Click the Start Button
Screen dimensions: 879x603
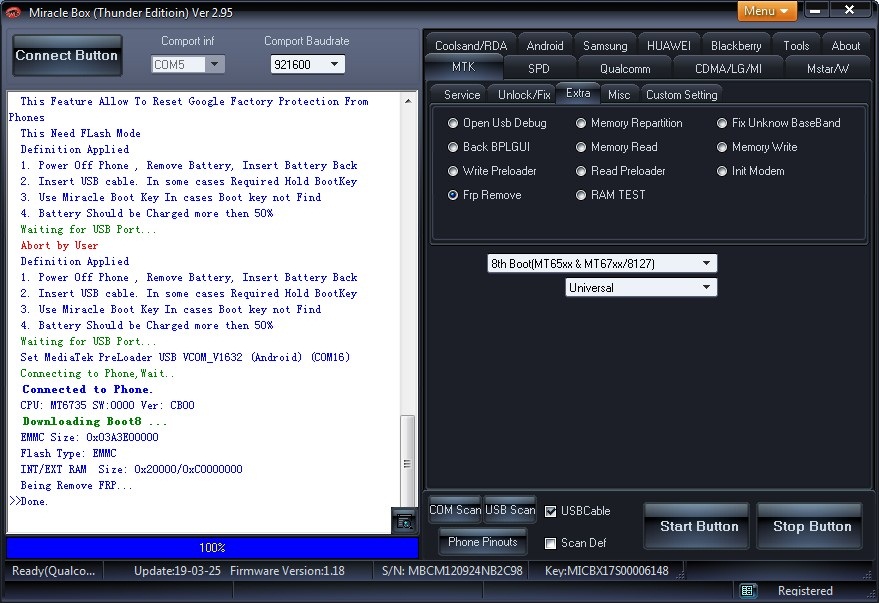(x=697, y=526)
